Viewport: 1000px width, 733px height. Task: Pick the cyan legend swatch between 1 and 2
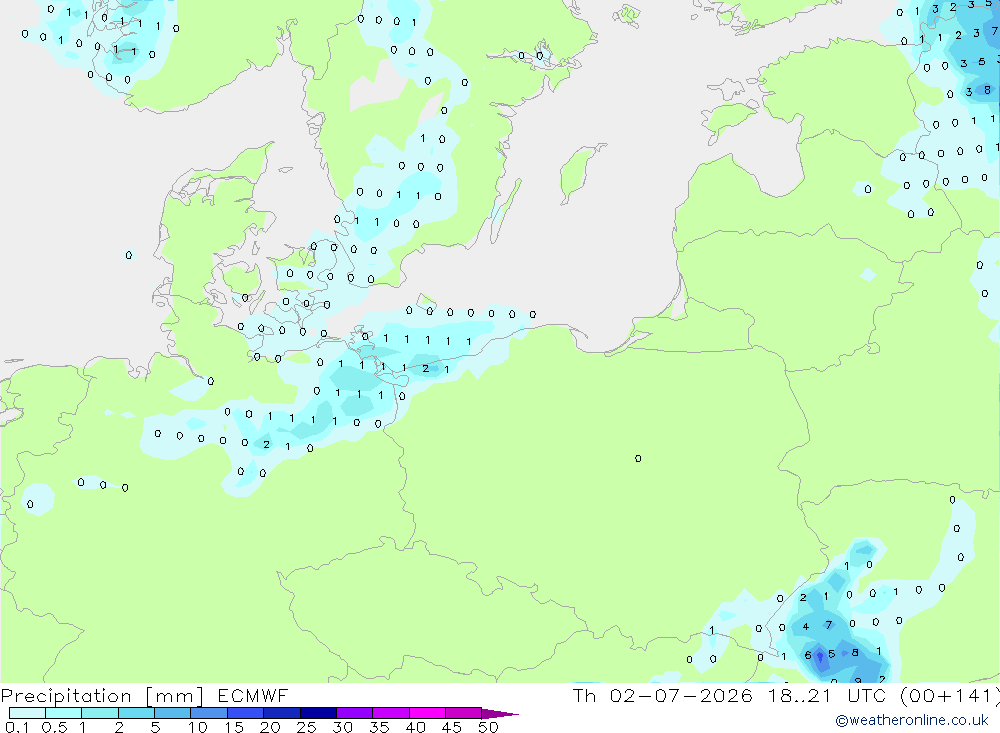coord(100,713)
